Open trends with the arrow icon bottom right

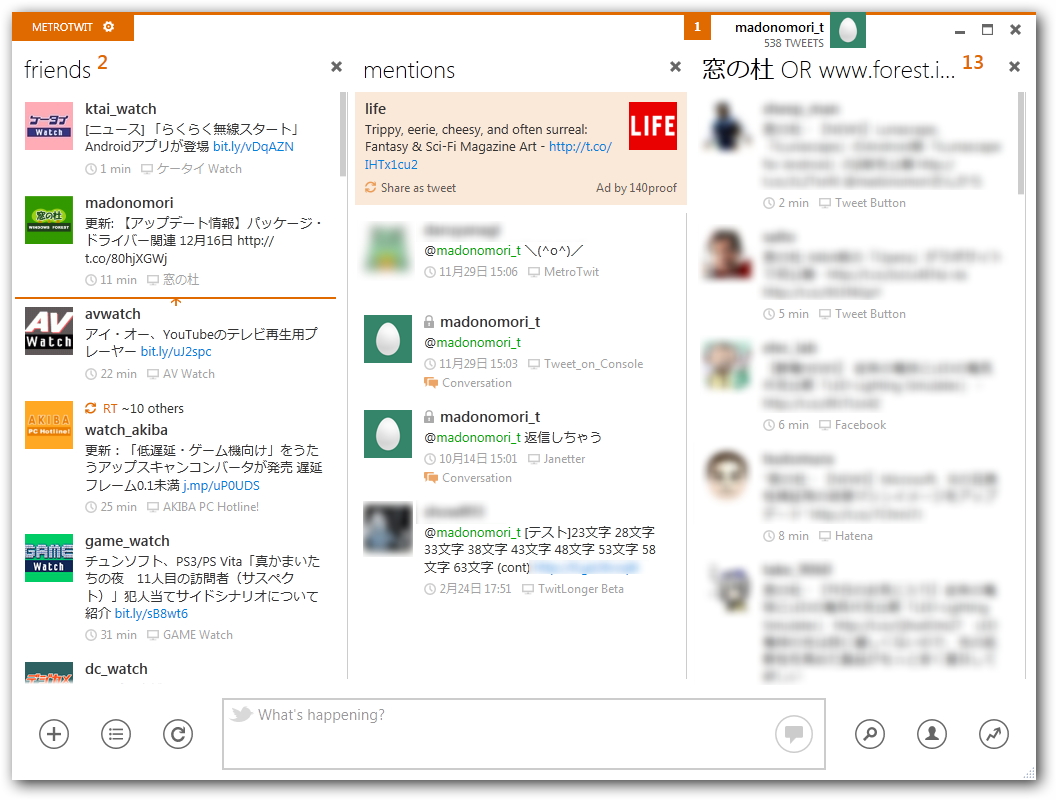993,733
